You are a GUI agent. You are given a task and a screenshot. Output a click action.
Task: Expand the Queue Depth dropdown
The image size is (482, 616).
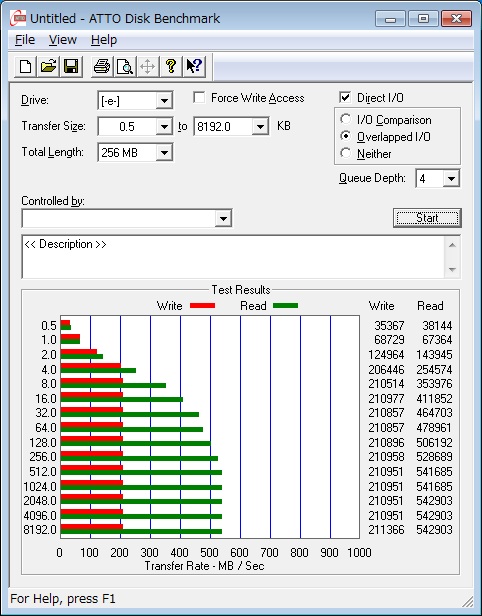[x=438, y=179]
